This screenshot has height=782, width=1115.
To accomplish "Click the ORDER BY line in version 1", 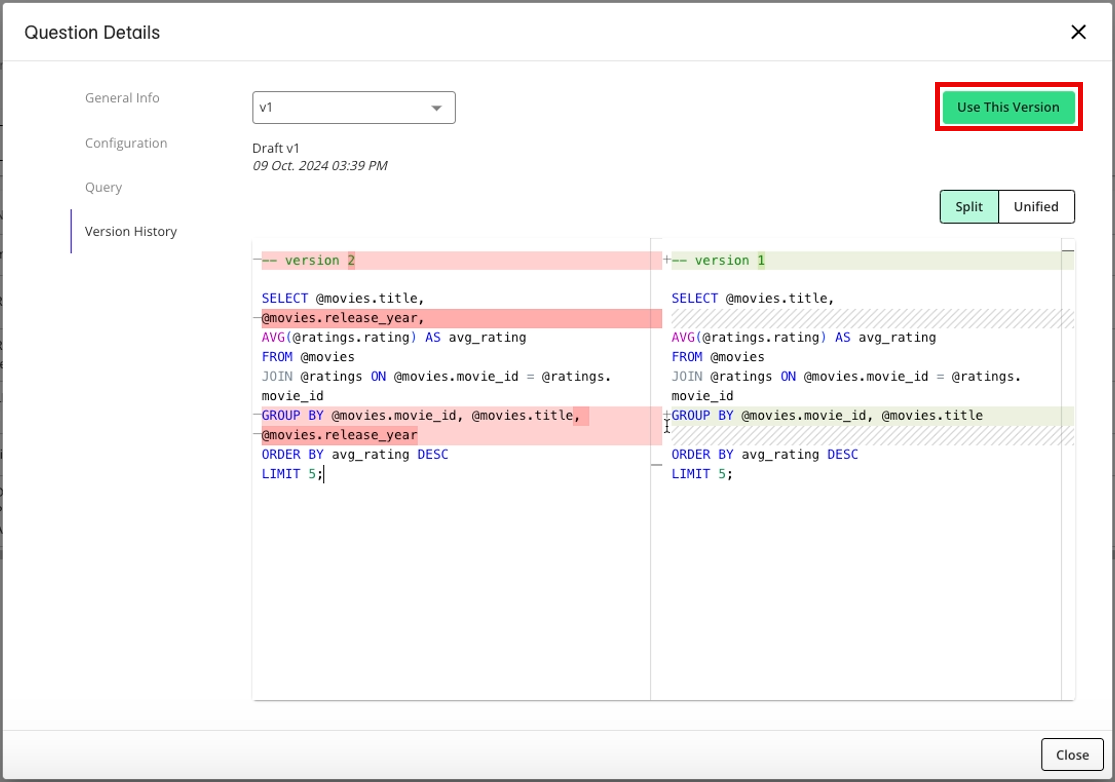I will [x=764, y=454].
